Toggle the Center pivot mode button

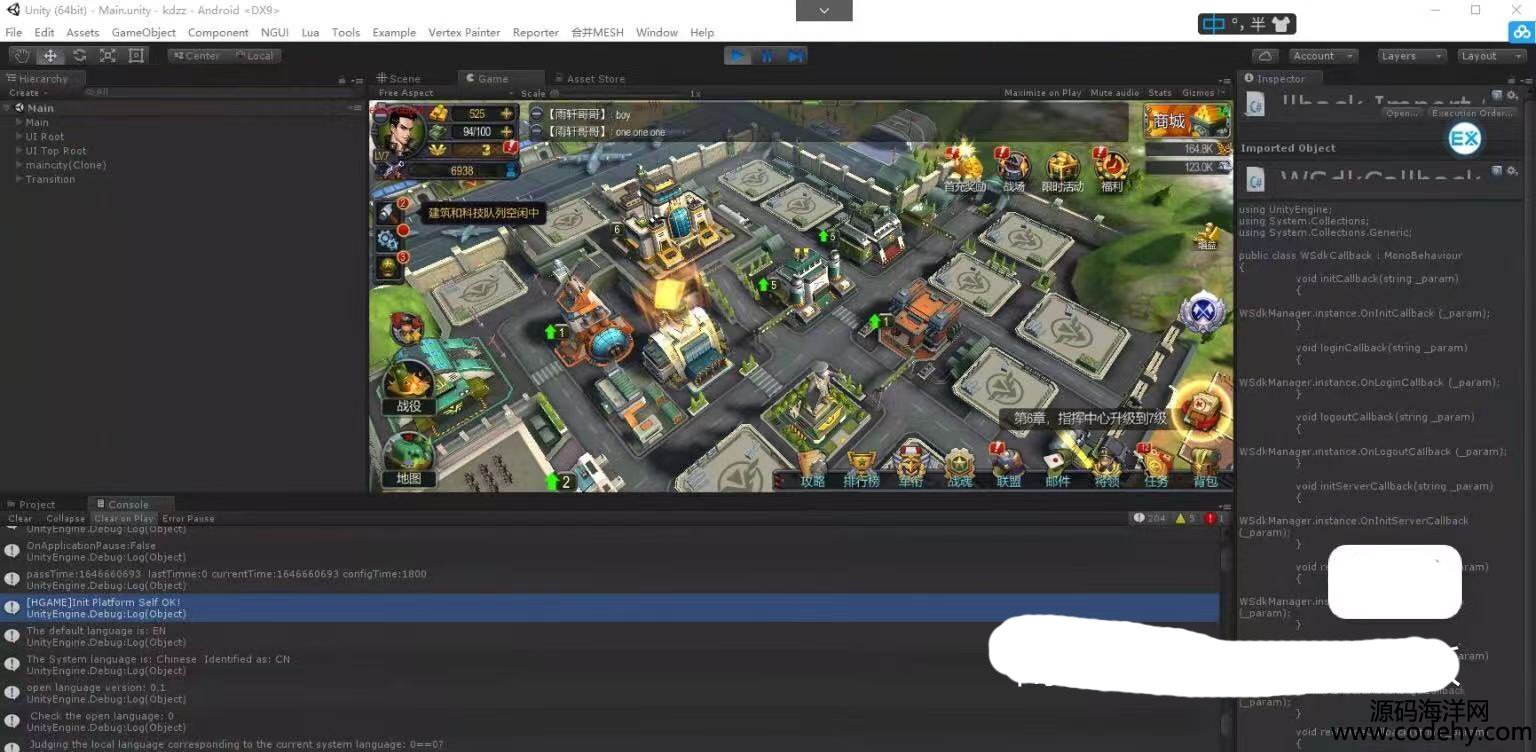pos(196,56)
